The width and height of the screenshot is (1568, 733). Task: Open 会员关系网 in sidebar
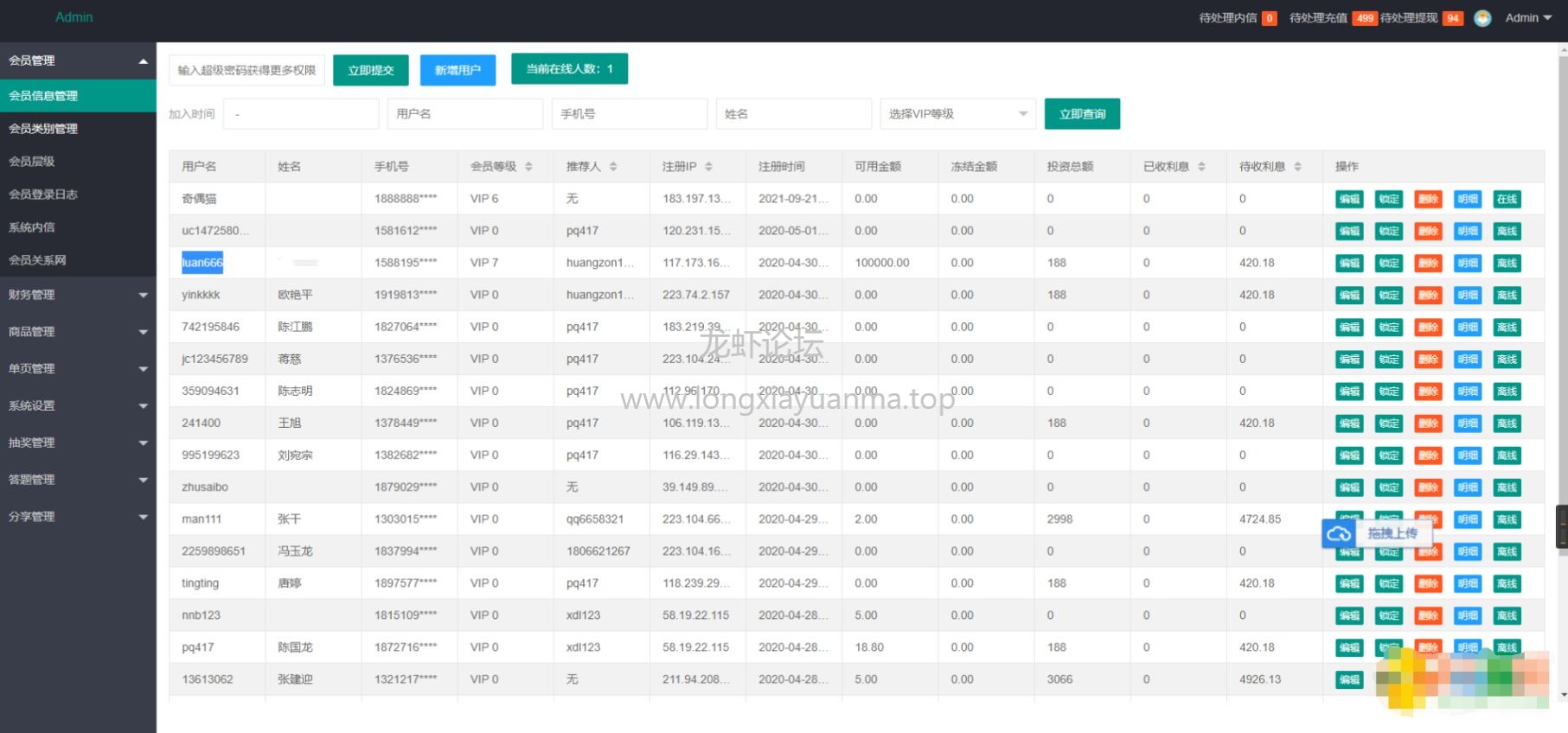(x=78, y=260)
